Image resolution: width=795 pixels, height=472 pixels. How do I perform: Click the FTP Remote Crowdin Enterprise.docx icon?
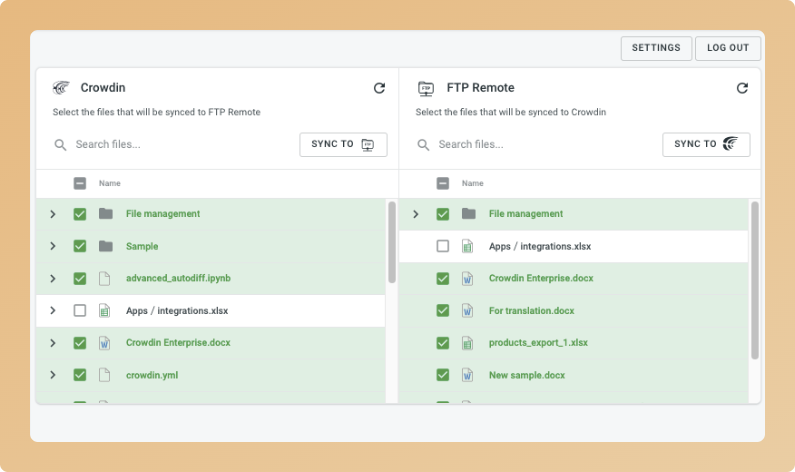pyautogui.click(x=467, y=278)
